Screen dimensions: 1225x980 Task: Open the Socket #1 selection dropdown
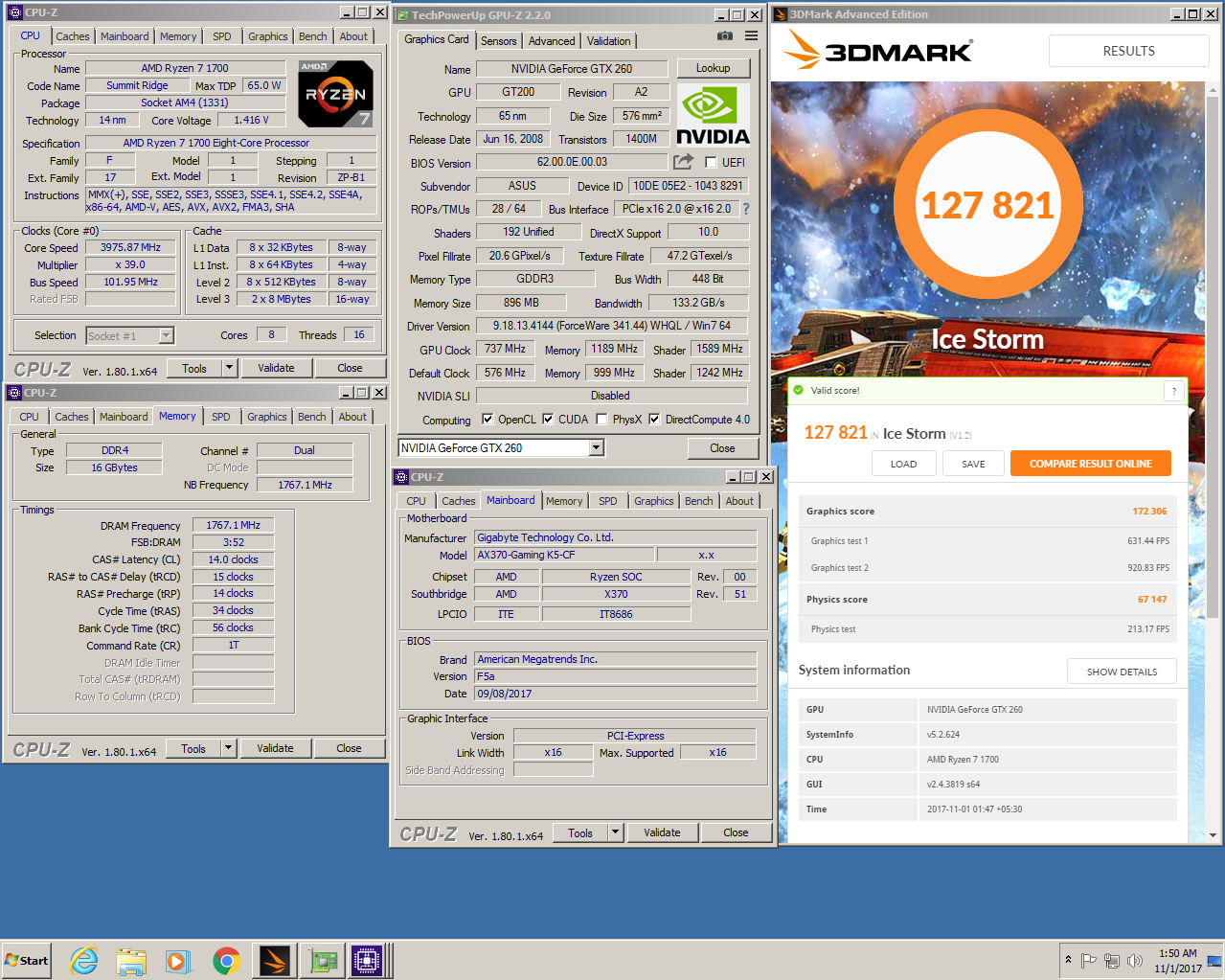coord(166,335)
